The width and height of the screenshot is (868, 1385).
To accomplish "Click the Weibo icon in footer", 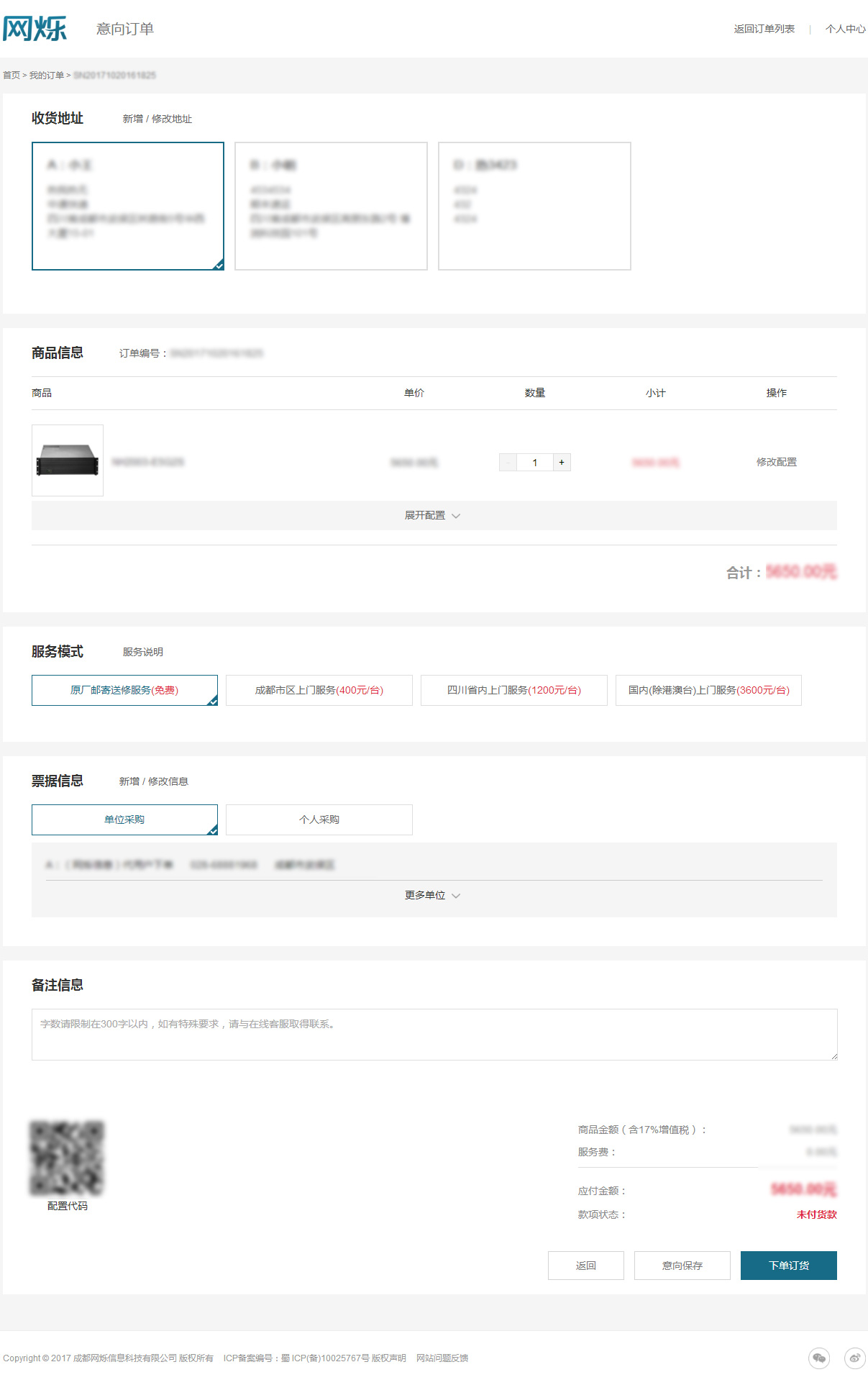I will click(x=854, y=1358).
